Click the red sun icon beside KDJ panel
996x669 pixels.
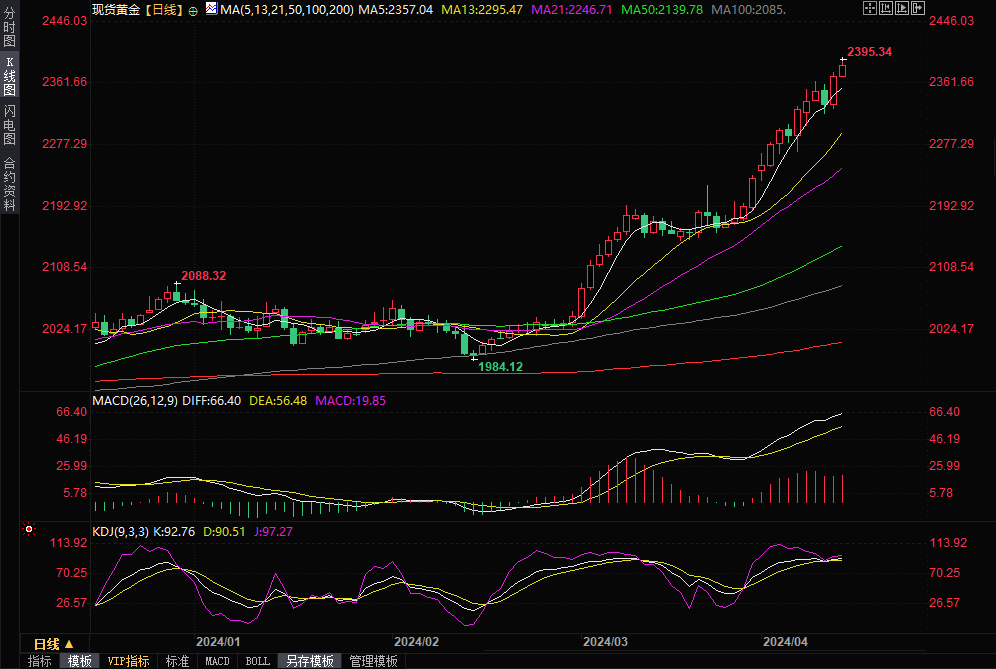point(30,529)
